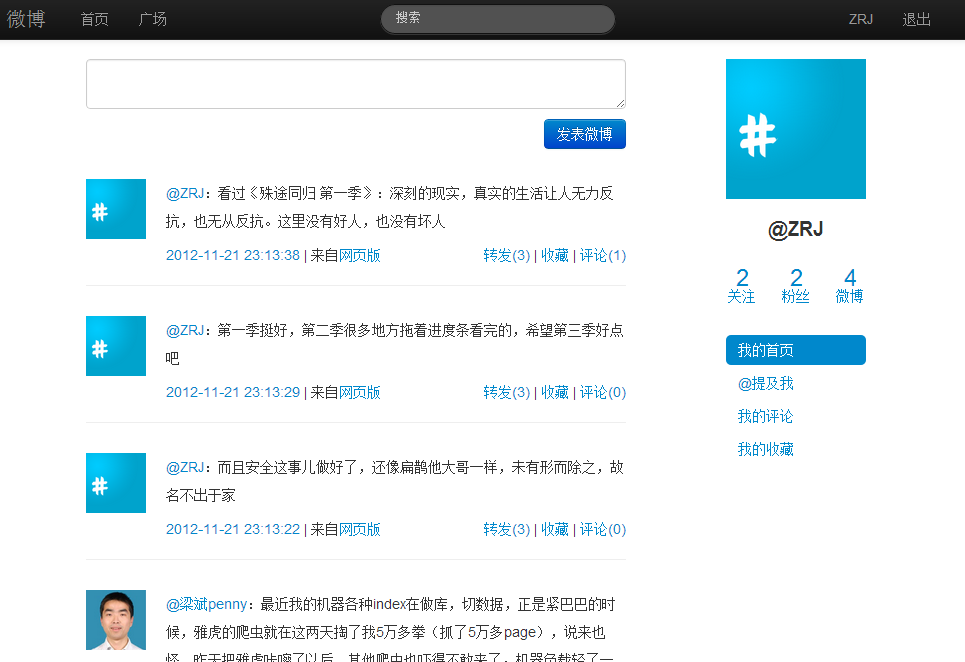Open ZRJ account link in navbar
The width and height of the screenshot is (965, 662).
[861, 19]
